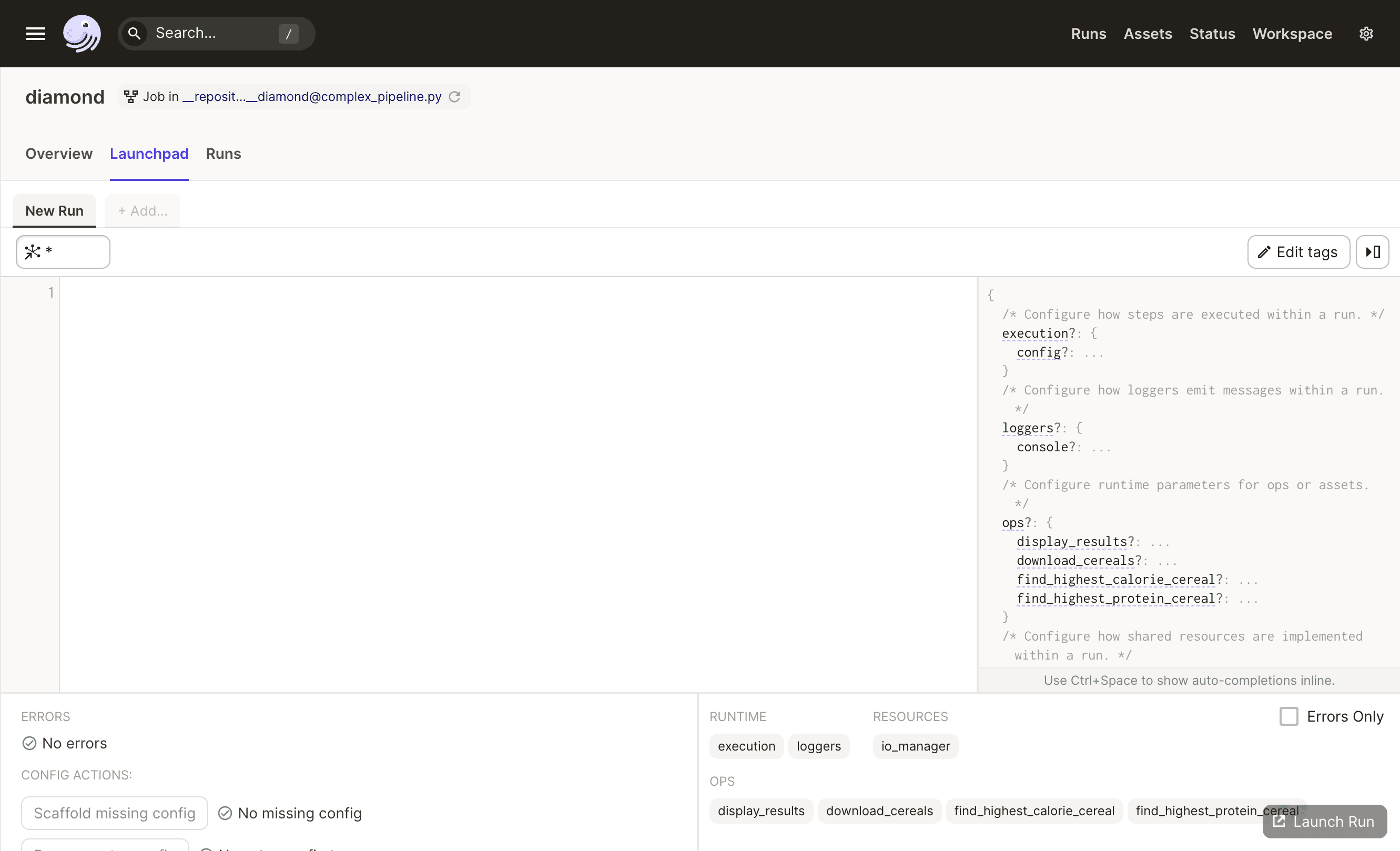The width and height of the screenshot is (1400, 851).
Task: Expand config under execution in schema
Action: click(x=1039, y=352)
